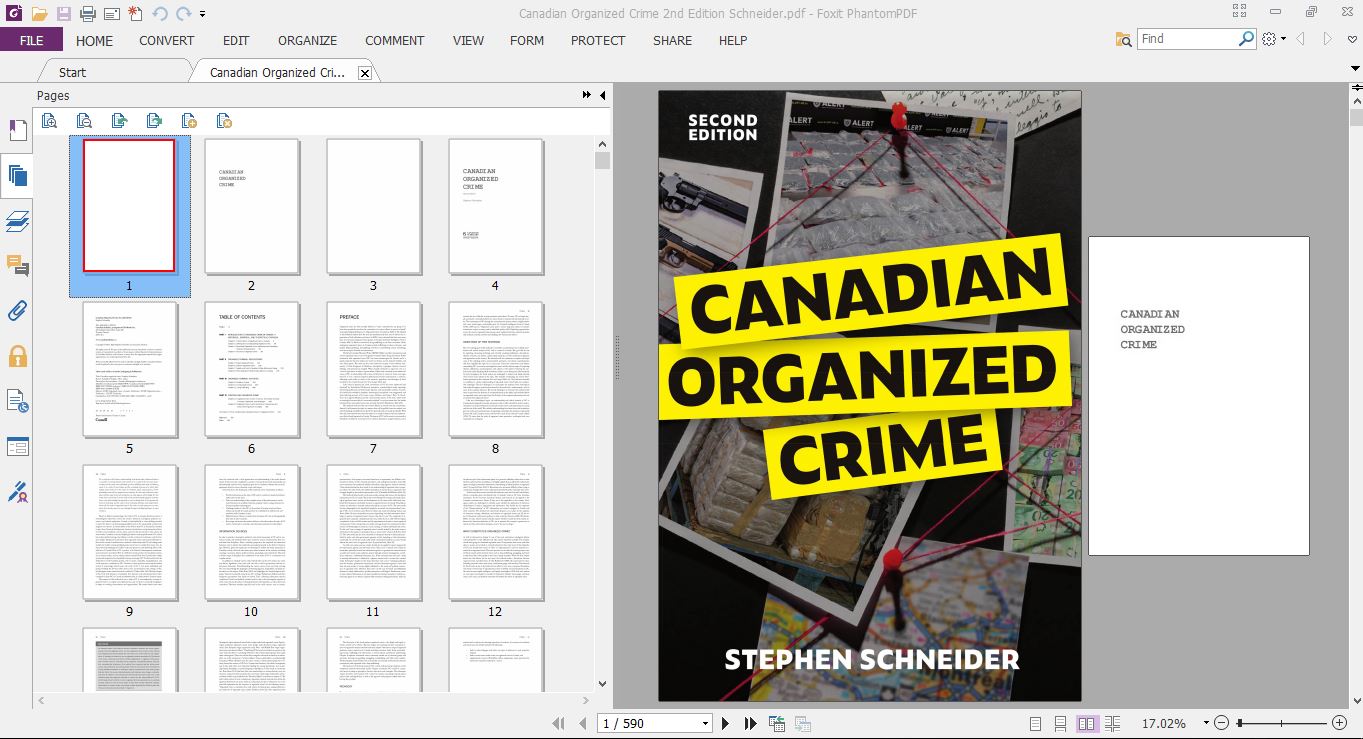Enable single page view mode

point(1035,723)
